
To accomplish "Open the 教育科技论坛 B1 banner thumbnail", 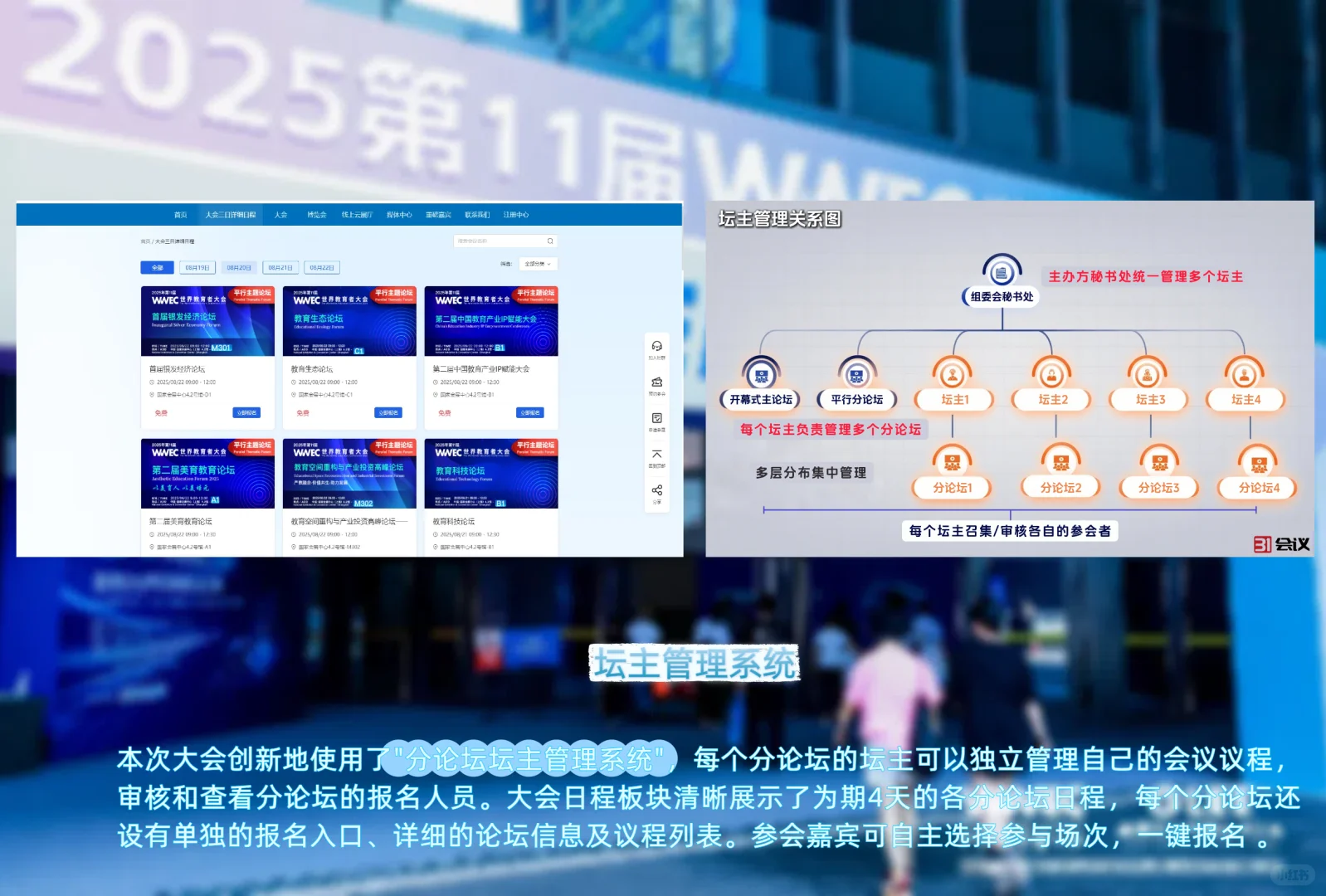I will click(x=491, y=474).
